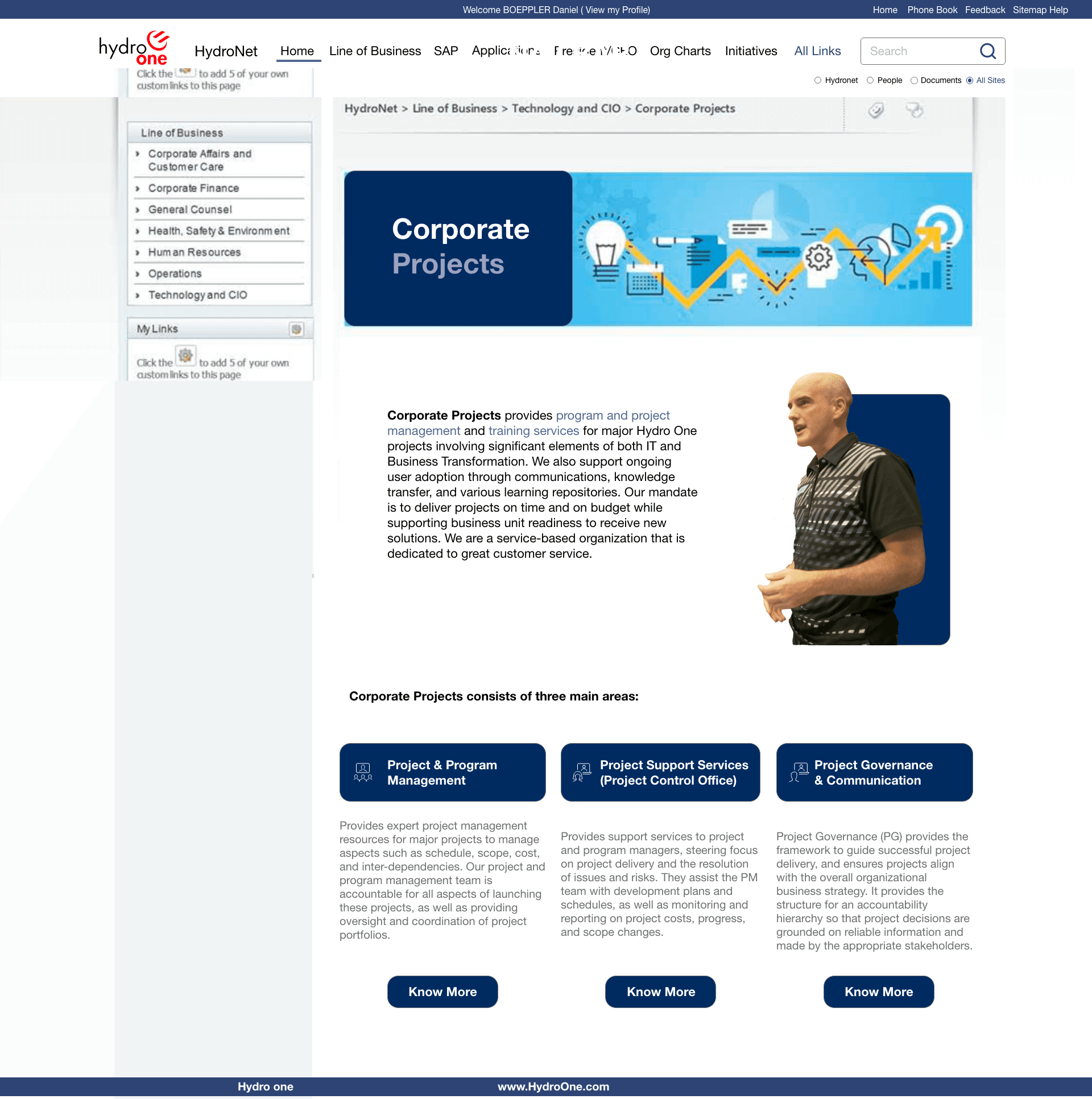Click Know More under Project & Program Management

442,992
